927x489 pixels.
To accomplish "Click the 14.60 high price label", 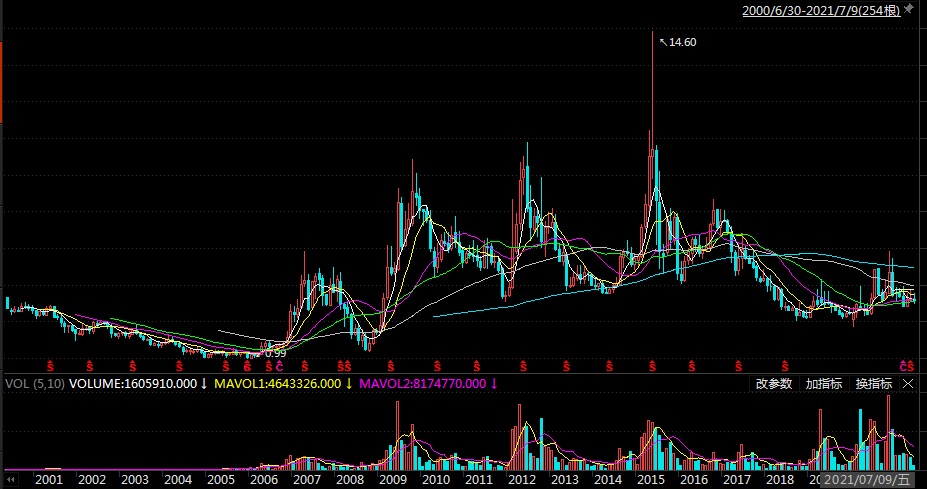I will pyautogui.click(x=683, y=42).
